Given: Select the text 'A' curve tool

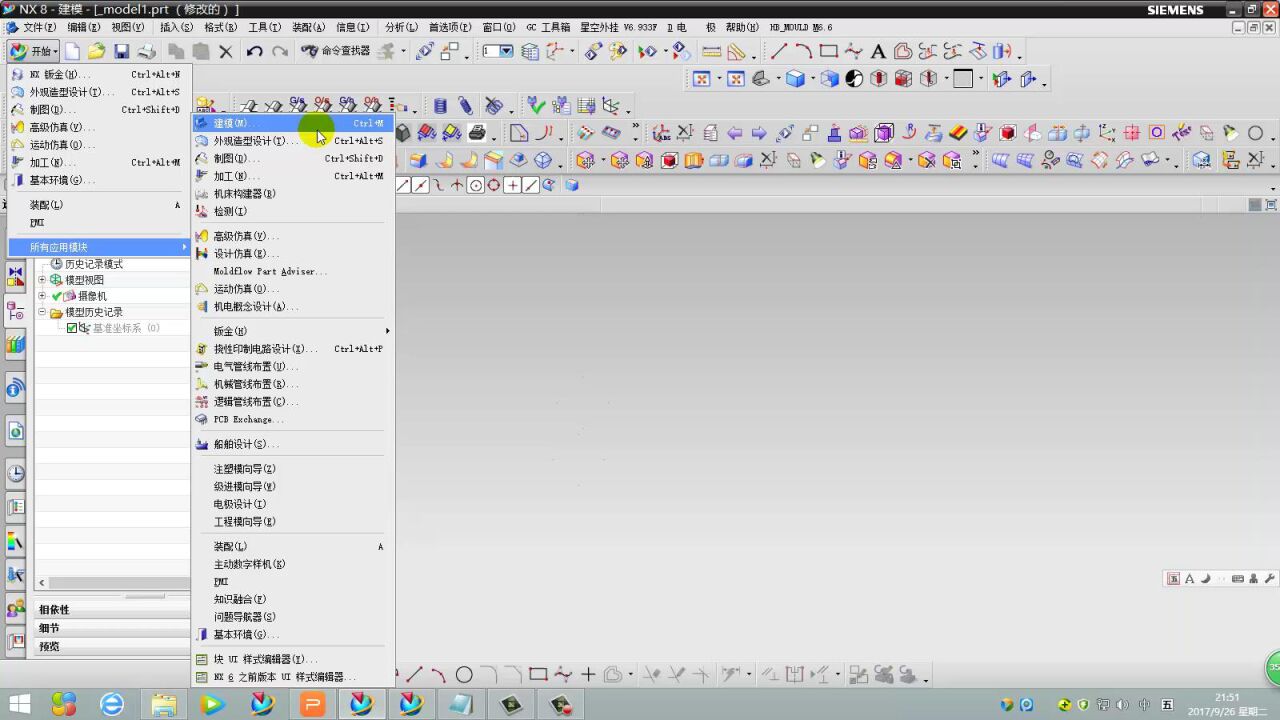Looking at the screenshot, I should (878, 51).
